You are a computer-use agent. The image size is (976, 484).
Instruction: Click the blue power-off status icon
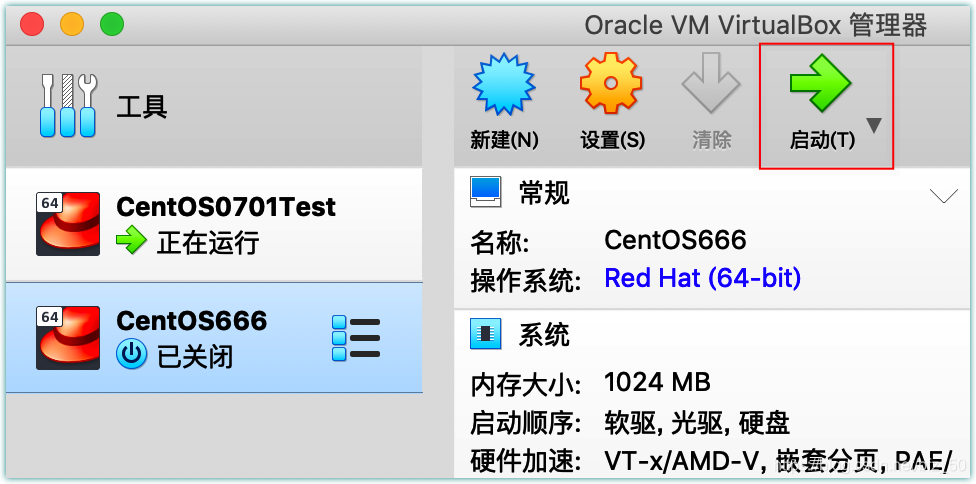pyautogui.click(x=131, y=355)
